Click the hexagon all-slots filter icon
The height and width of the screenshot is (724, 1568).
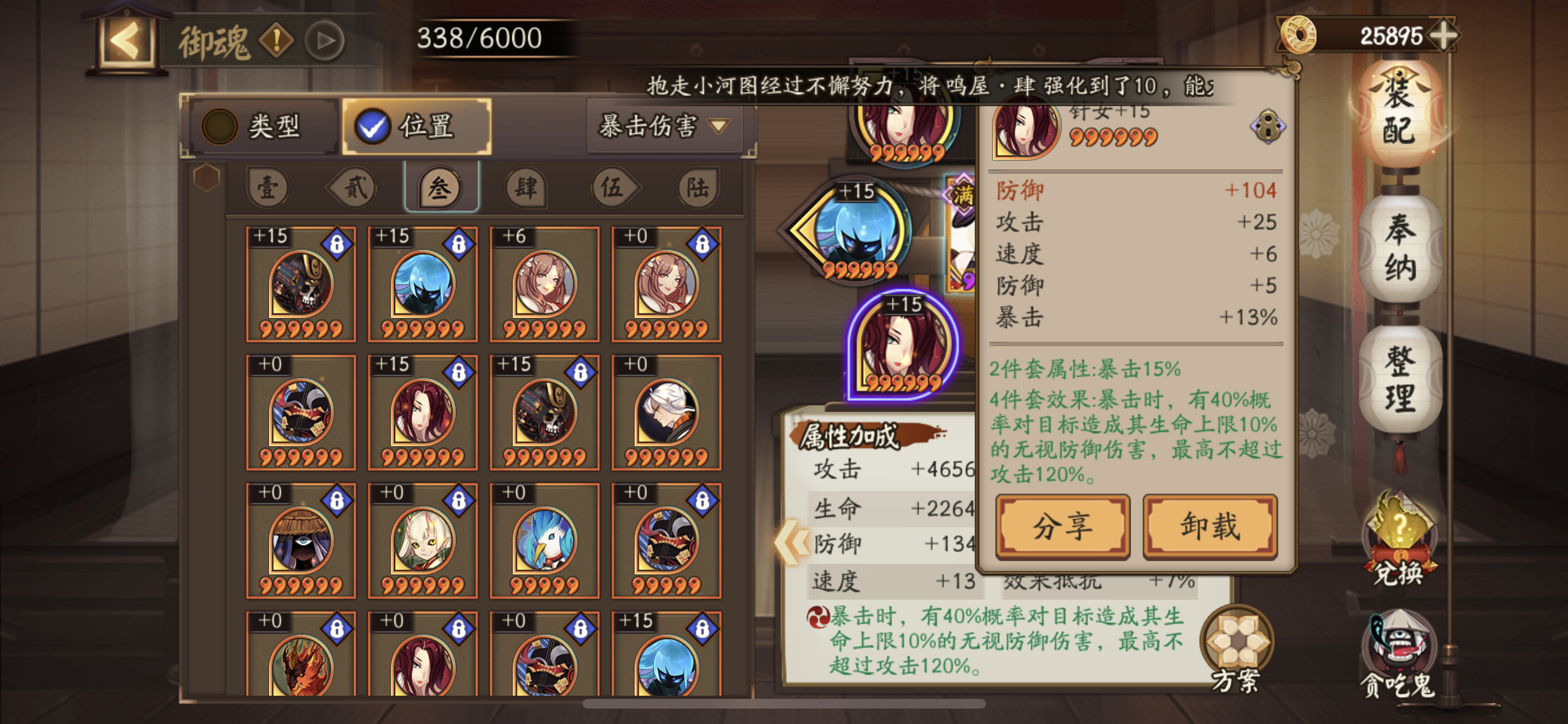click(207, 178)
